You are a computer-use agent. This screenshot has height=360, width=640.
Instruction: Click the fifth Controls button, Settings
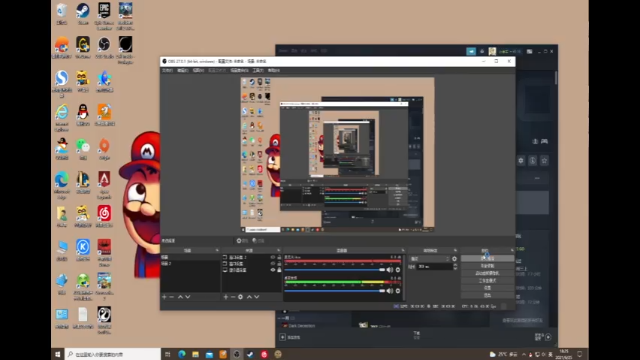point(487,288)
